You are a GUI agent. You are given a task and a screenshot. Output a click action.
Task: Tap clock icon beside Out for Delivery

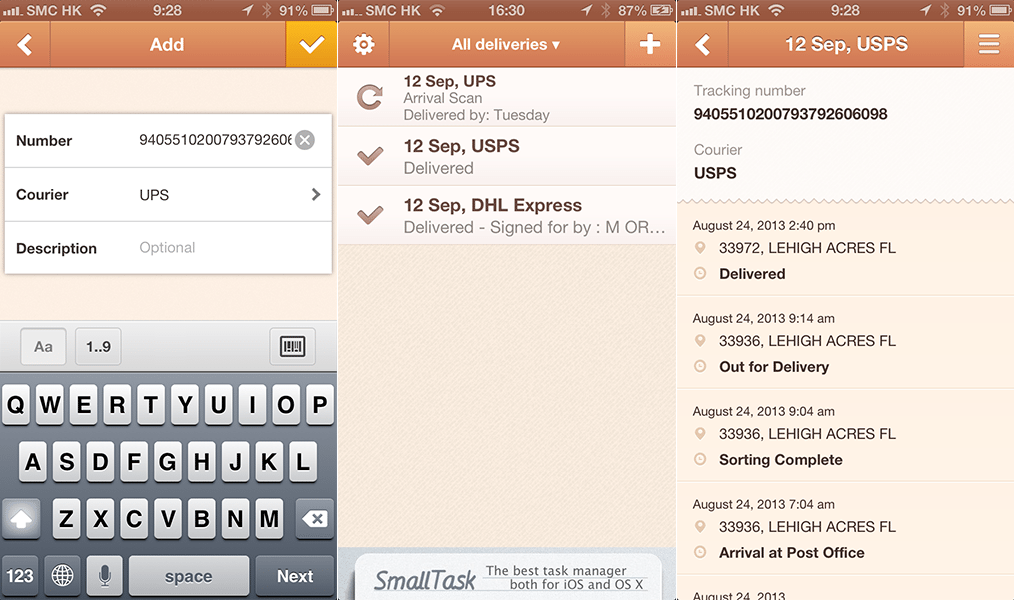click(x=700, y=367)
